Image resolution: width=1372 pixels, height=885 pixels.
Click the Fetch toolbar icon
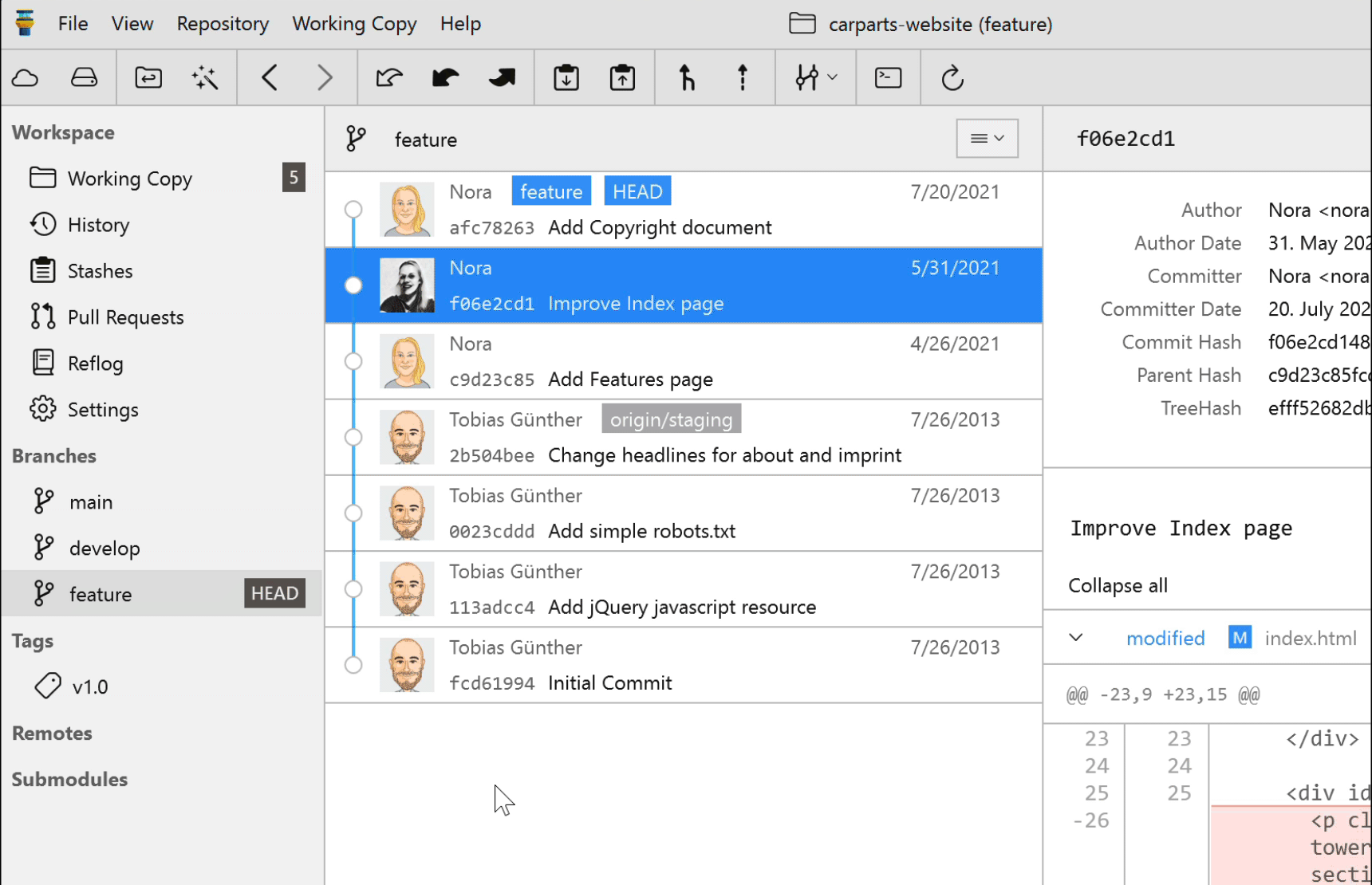tap(389, 78)
